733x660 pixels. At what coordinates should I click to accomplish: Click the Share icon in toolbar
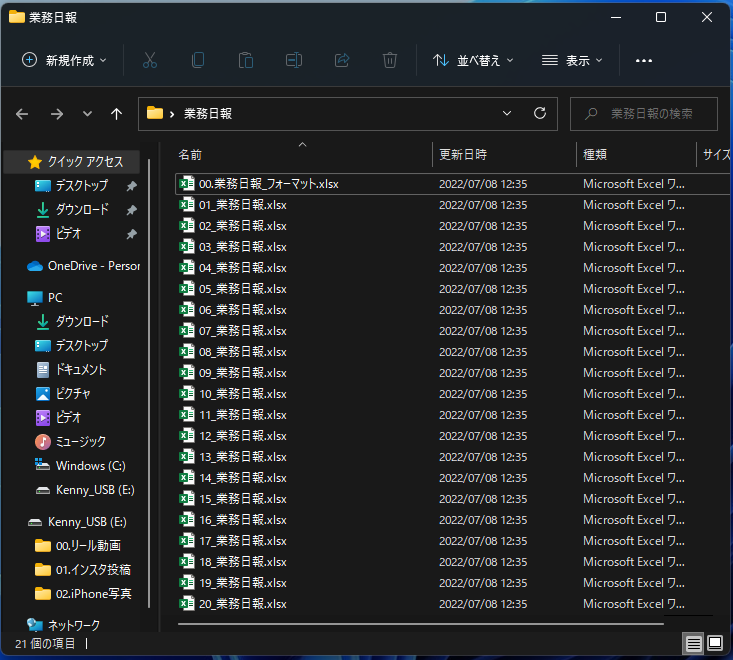[x=342, y=60]
